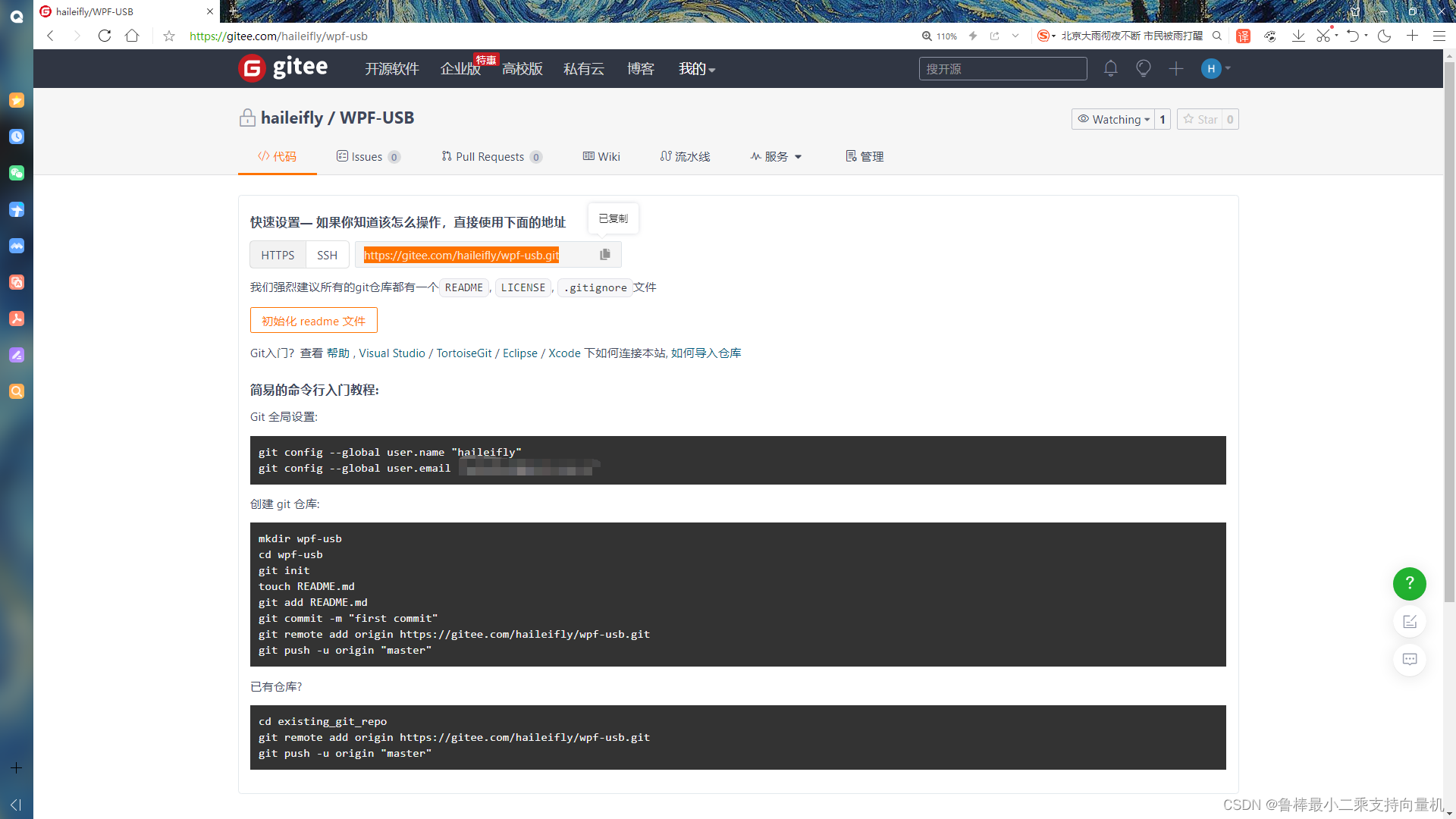
Task: Click 初始化 readme 文件 button
Action: (x=314, y=321)
